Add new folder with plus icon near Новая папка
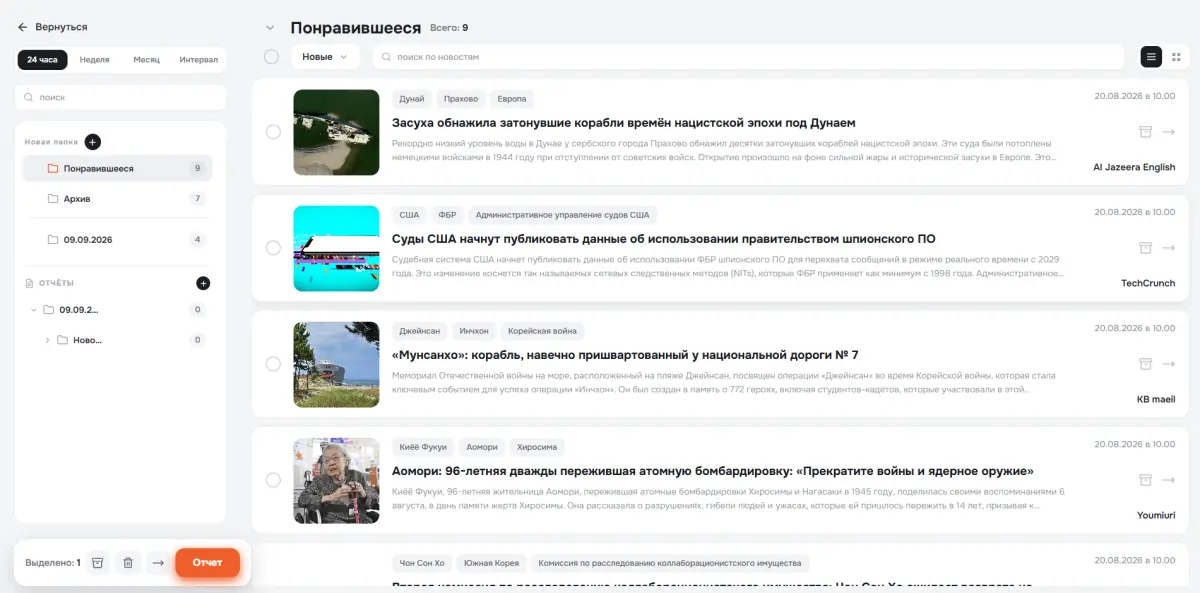Image resolution: width=1200 pixels, height=593 pixels. [x=92, y=142]
